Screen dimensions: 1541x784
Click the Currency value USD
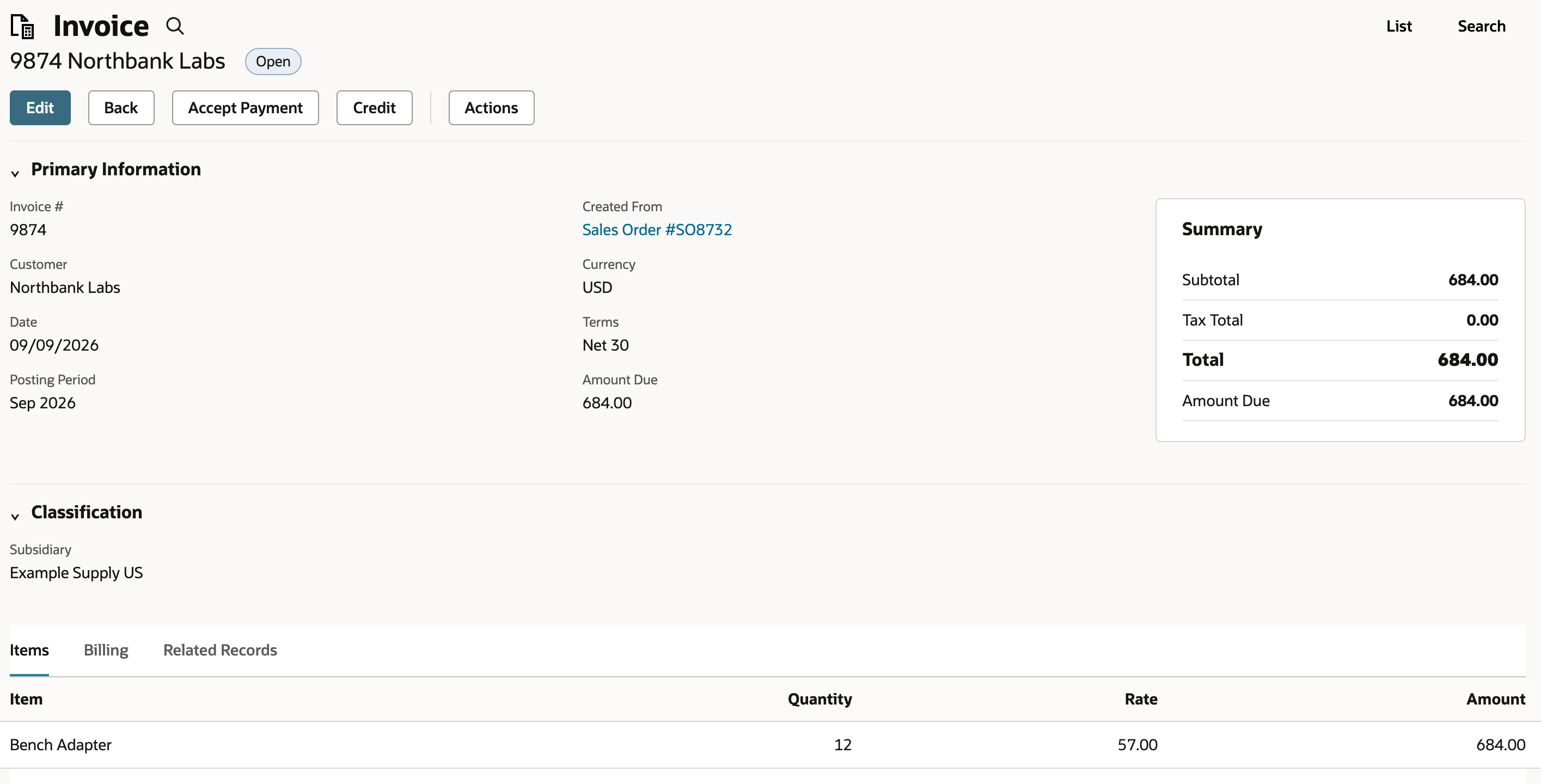point(597,287)
